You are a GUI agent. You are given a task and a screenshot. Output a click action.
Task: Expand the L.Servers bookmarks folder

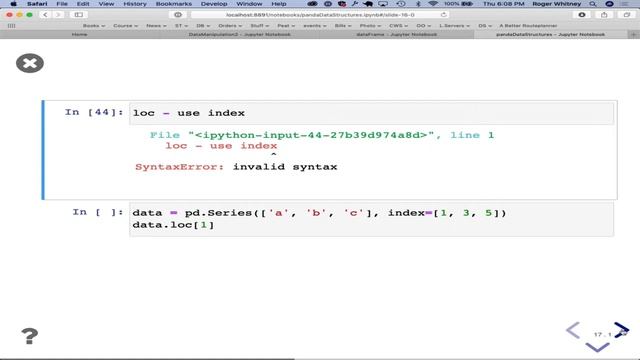click(x=454, y=26)
